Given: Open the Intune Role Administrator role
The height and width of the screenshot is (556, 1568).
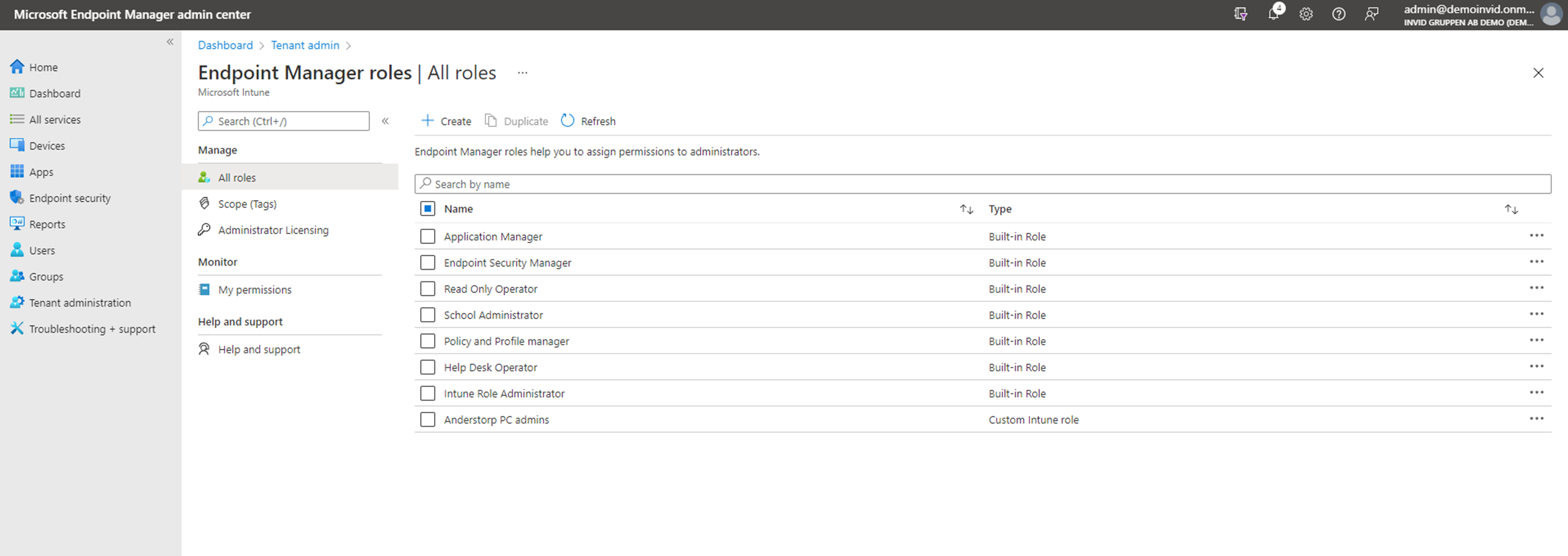Looking at the screenshot, I should (x=504, y=394).
